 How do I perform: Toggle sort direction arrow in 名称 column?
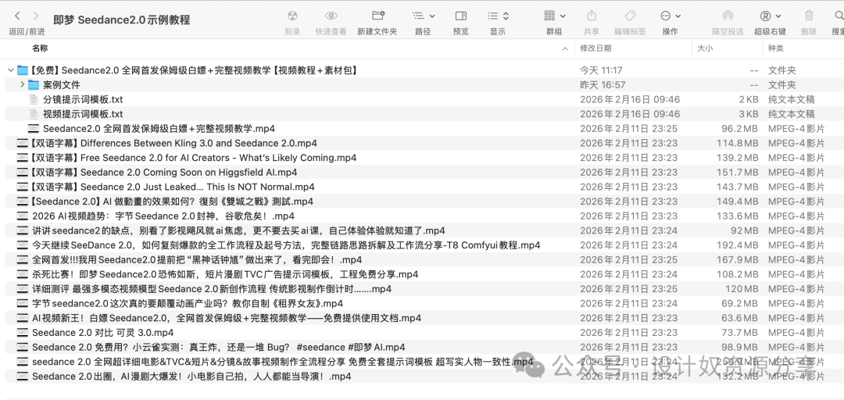tap(565, 49)
